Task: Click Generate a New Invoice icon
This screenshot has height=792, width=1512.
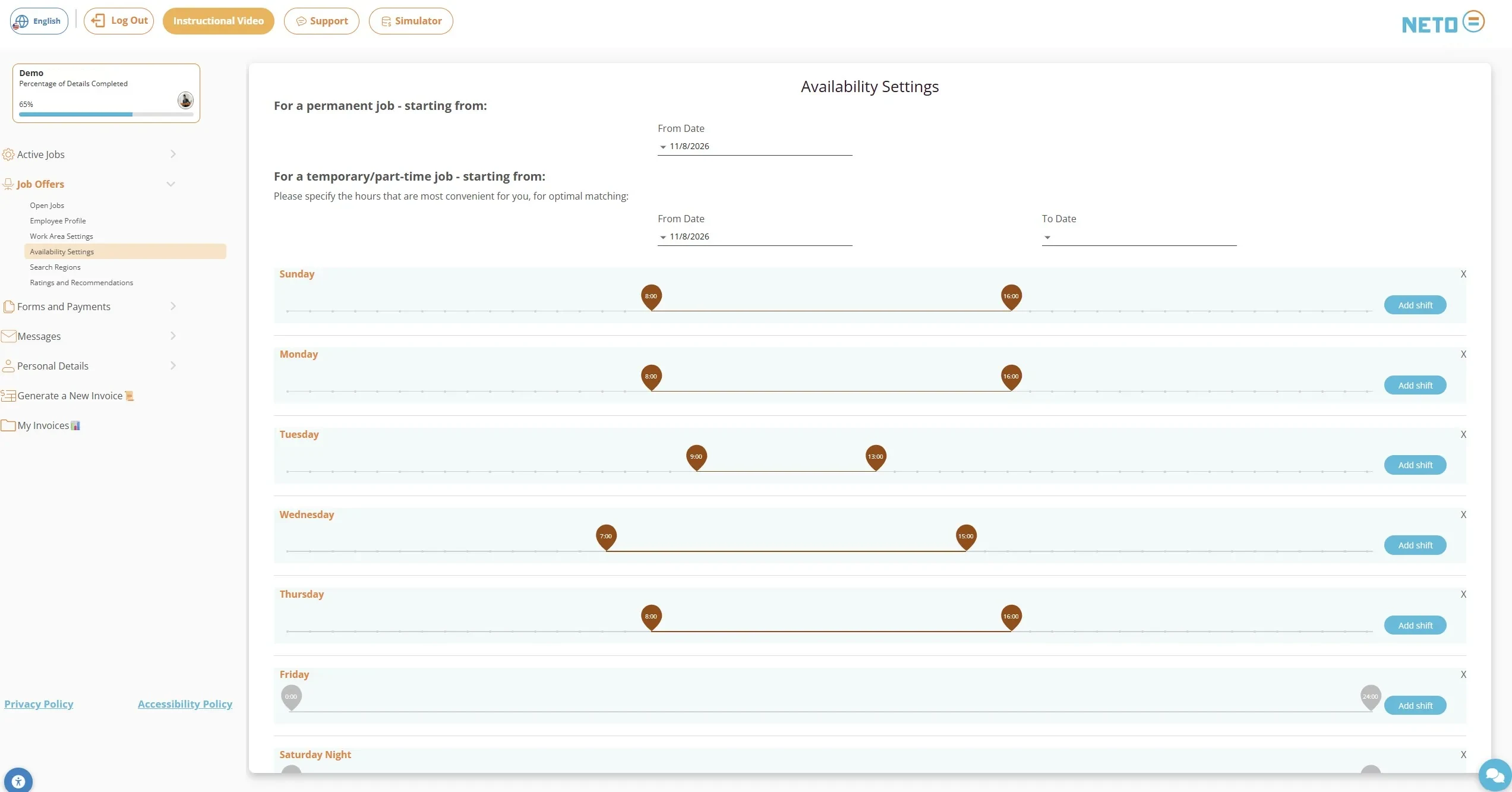Action: (8, 396)
